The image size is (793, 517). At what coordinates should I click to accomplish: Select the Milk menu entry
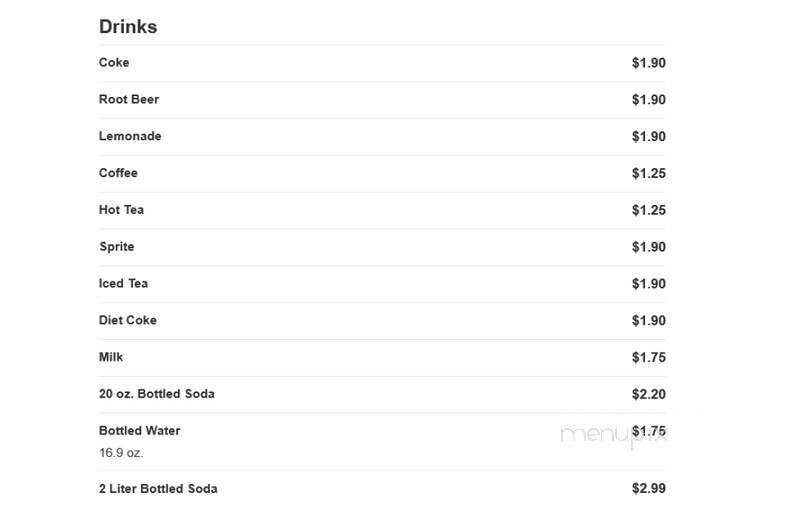pyautogui.click(x=111, y=357)
